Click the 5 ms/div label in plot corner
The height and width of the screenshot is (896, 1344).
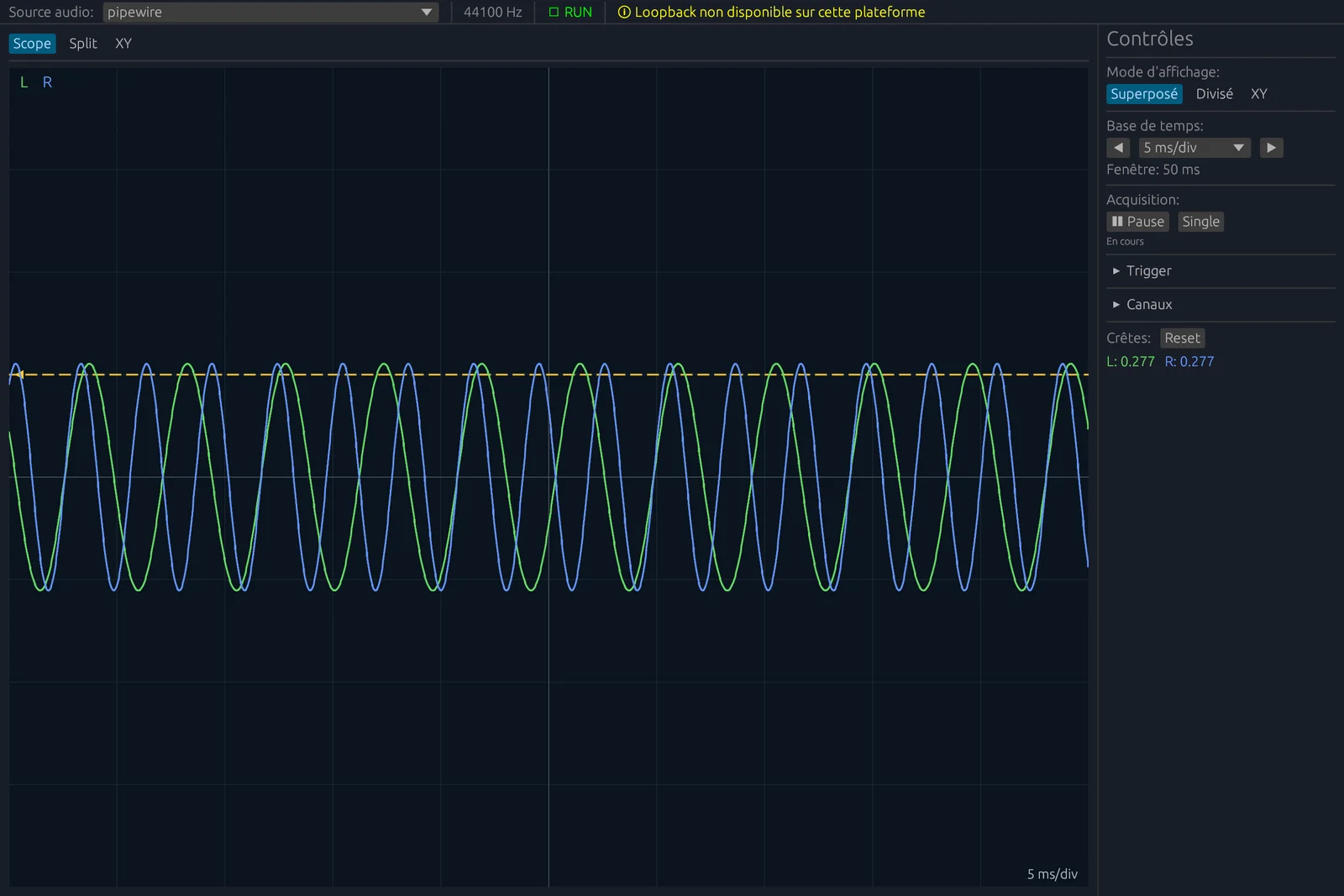[x=1052, y=874]
